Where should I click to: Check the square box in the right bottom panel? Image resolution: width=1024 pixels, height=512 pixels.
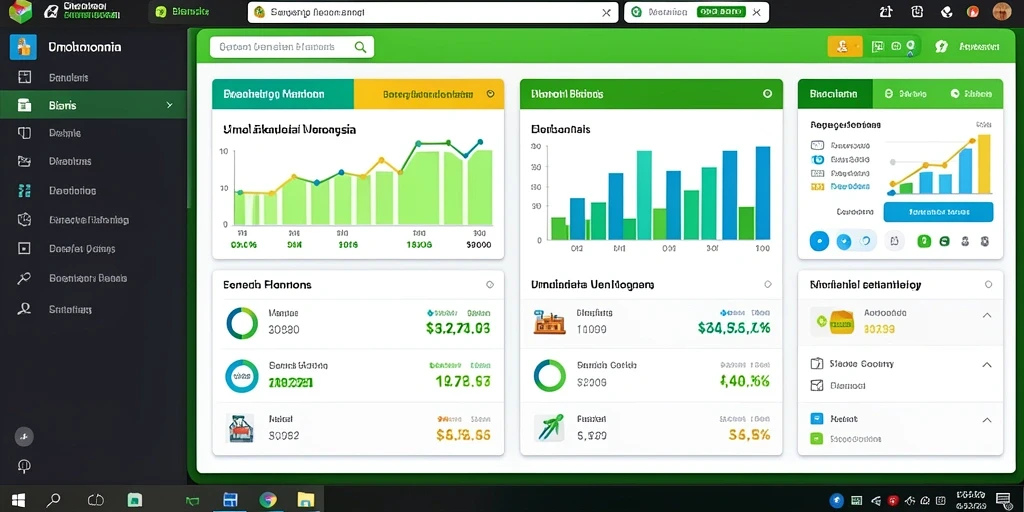pos(816,385)
